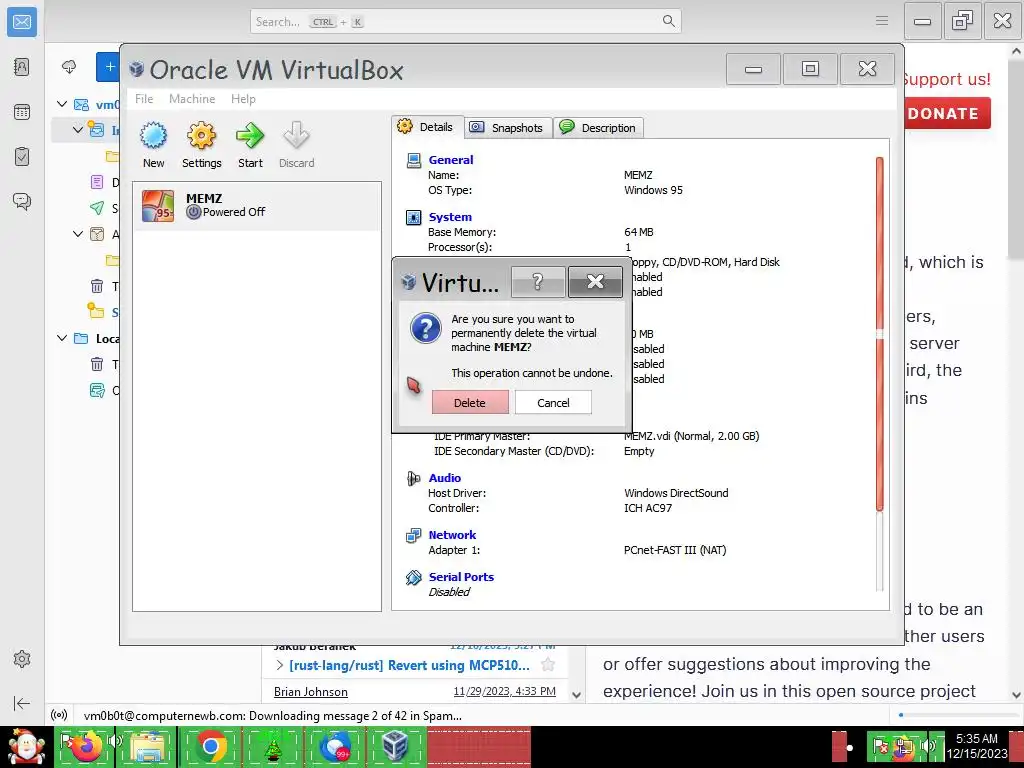Click the speaker icon beside the clock
Image resolution: width=1024 pixels, height=768 pixels.
[x=928, y=746]
